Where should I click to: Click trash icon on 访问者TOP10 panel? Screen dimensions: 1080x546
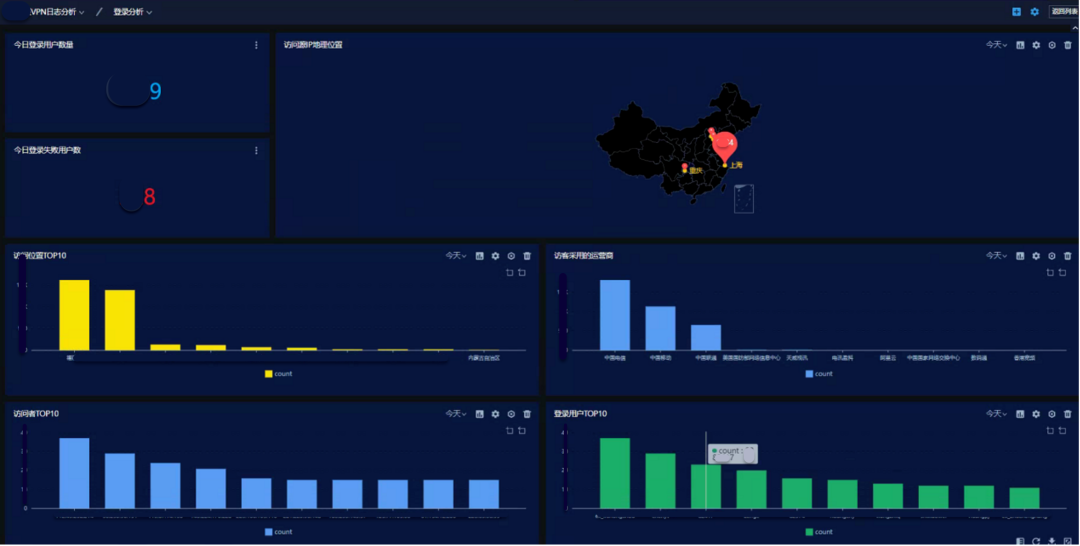(527, 414)
